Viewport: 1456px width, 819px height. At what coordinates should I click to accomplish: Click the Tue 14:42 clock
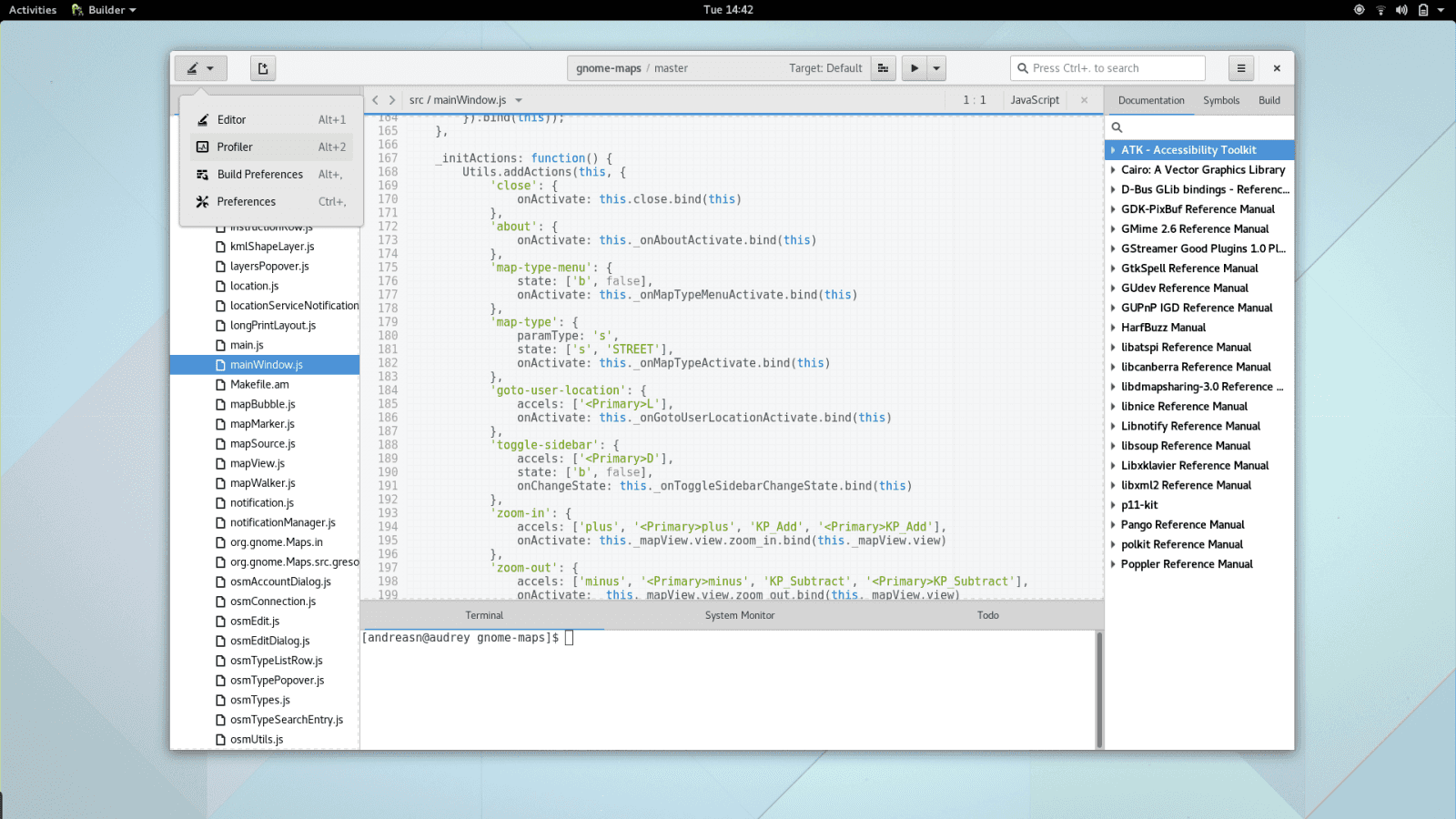[x=728, y=10]
